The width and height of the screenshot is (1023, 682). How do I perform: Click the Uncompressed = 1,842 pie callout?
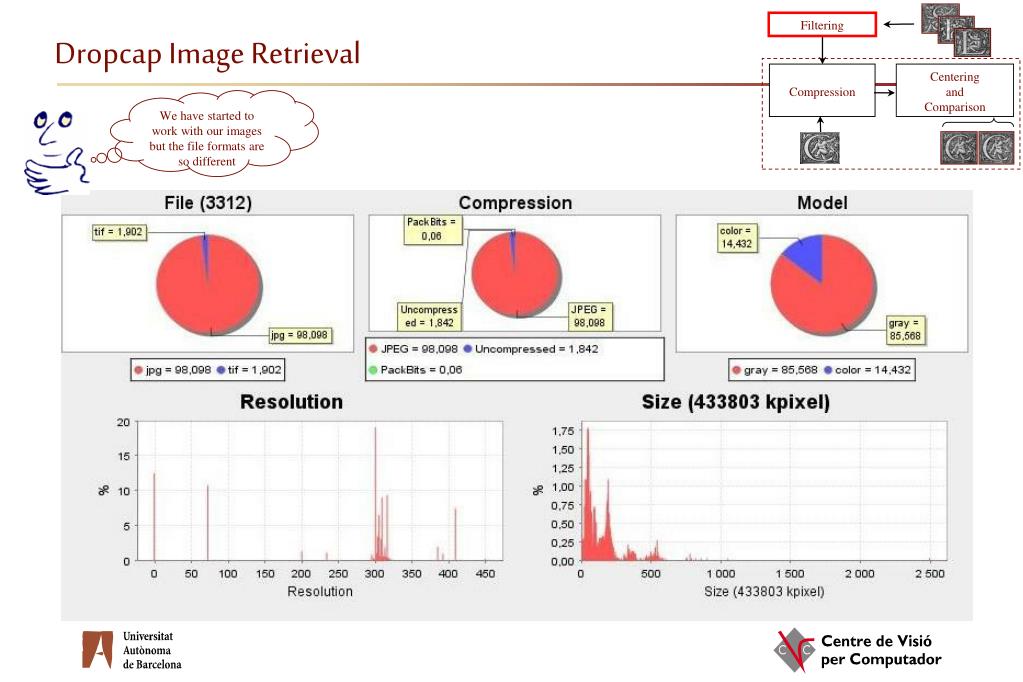[429, 316]
